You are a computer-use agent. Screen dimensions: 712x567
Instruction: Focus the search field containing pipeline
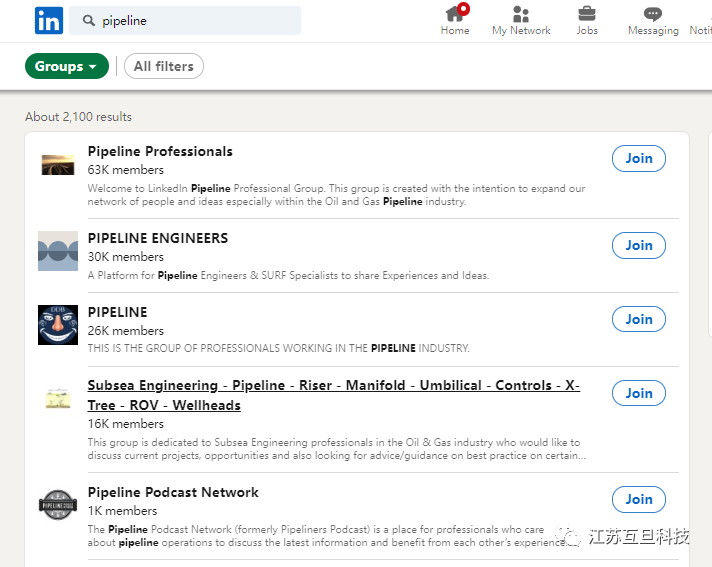point(185,20)
